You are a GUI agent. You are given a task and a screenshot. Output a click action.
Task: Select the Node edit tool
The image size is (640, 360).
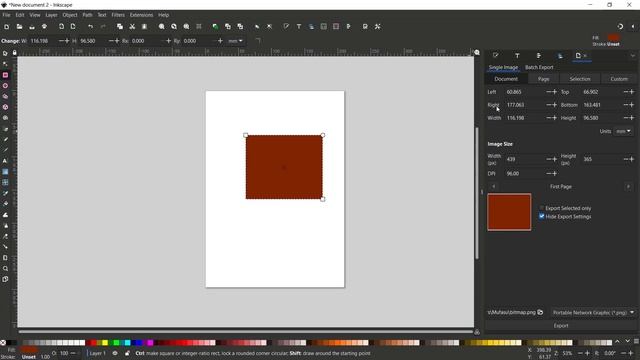[x=5, y=64]
